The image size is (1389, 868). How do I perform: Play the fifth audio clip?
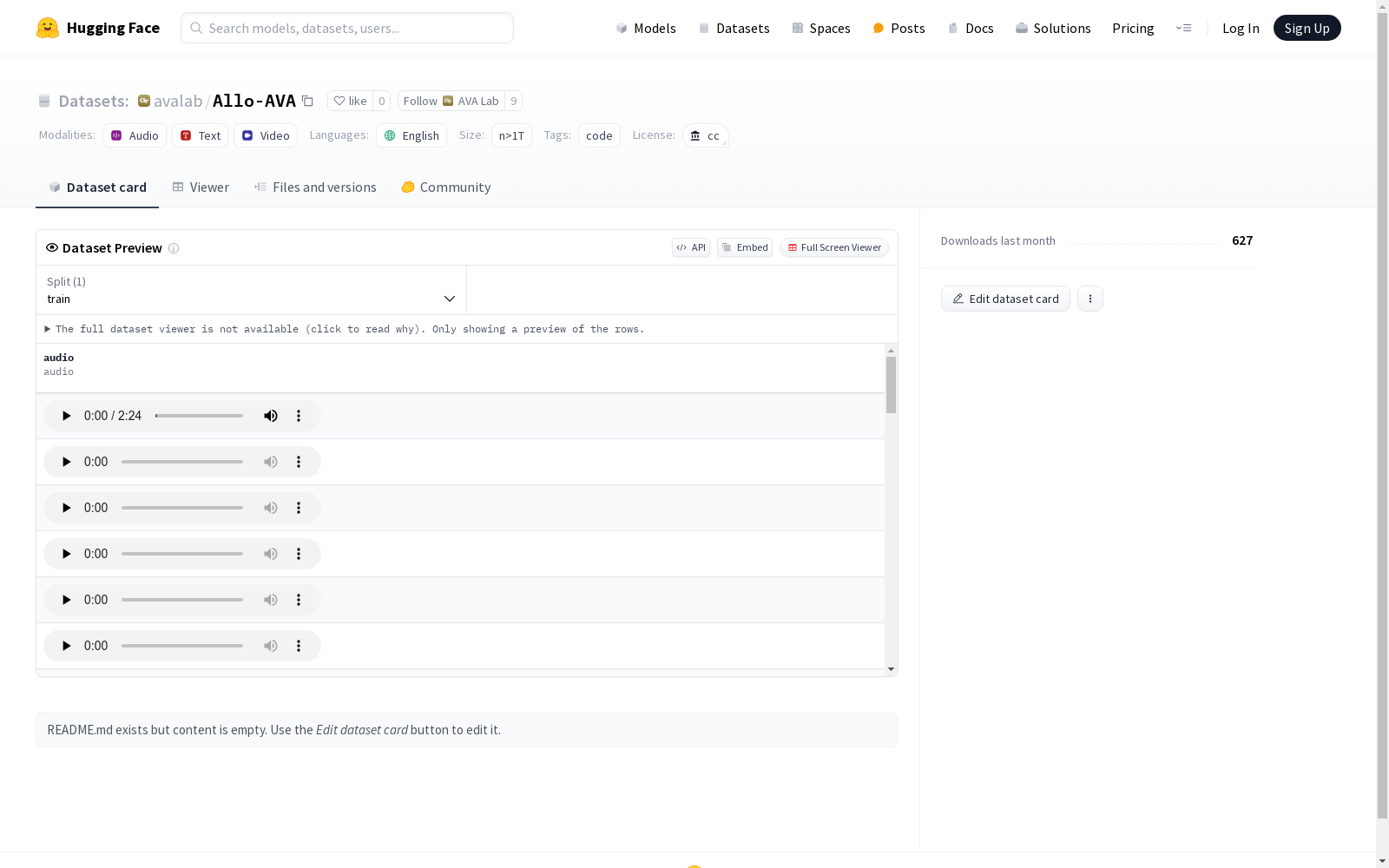click(66, 600)
